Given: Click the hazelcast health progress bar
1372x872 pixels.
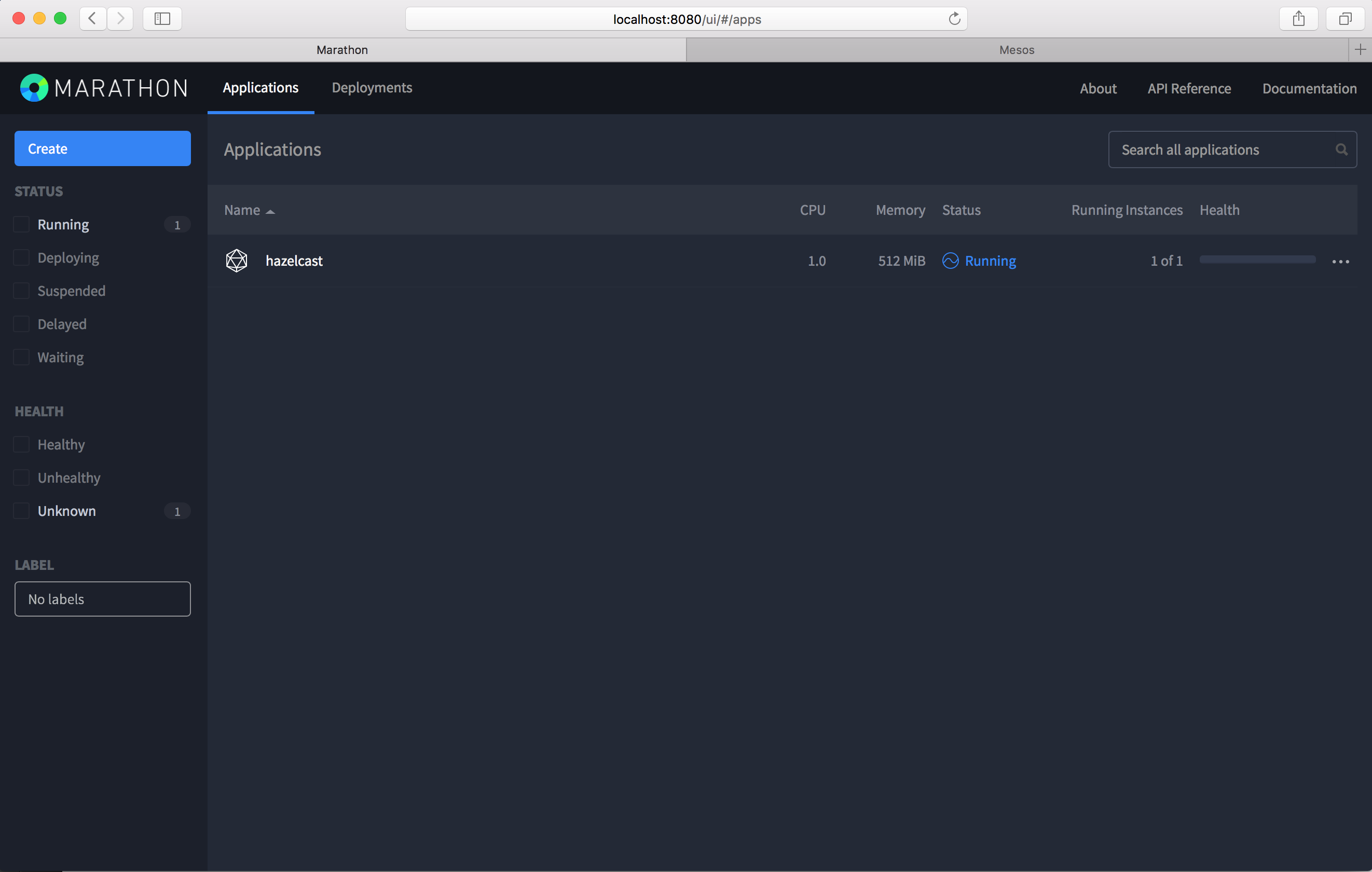Looking at the screenshot, I should click(1257, 260).
